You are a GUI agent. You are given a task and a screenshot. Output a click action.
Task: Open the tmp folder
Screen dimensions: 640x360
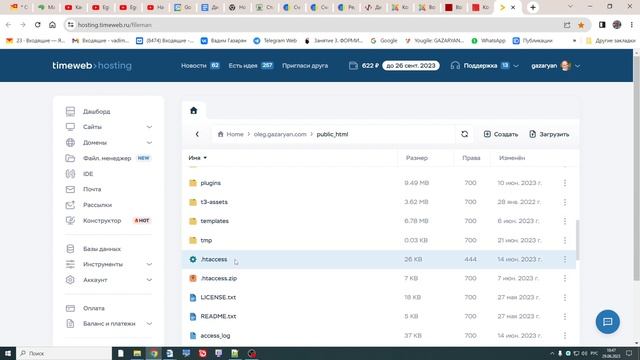[x=206, y=240]
